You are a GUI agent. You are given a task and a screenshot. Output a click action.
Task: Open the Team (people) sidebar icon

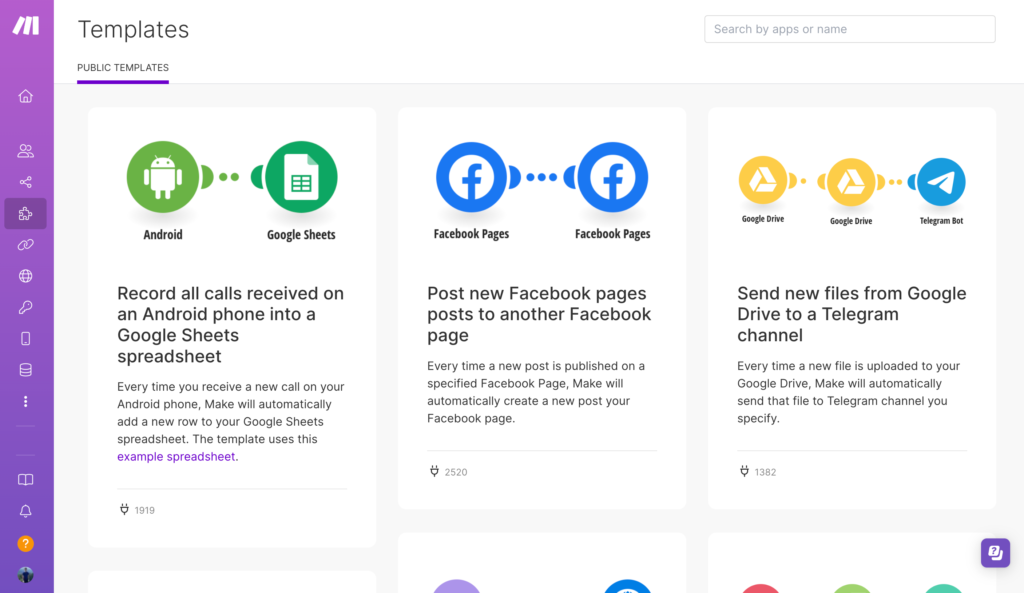point(25,151)
